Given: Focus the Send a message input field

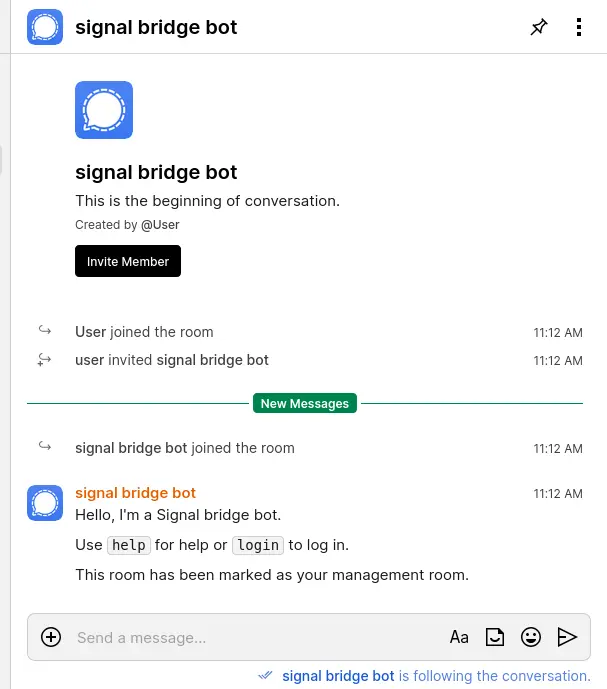Looking at the screenshot, I should [250, 637].
